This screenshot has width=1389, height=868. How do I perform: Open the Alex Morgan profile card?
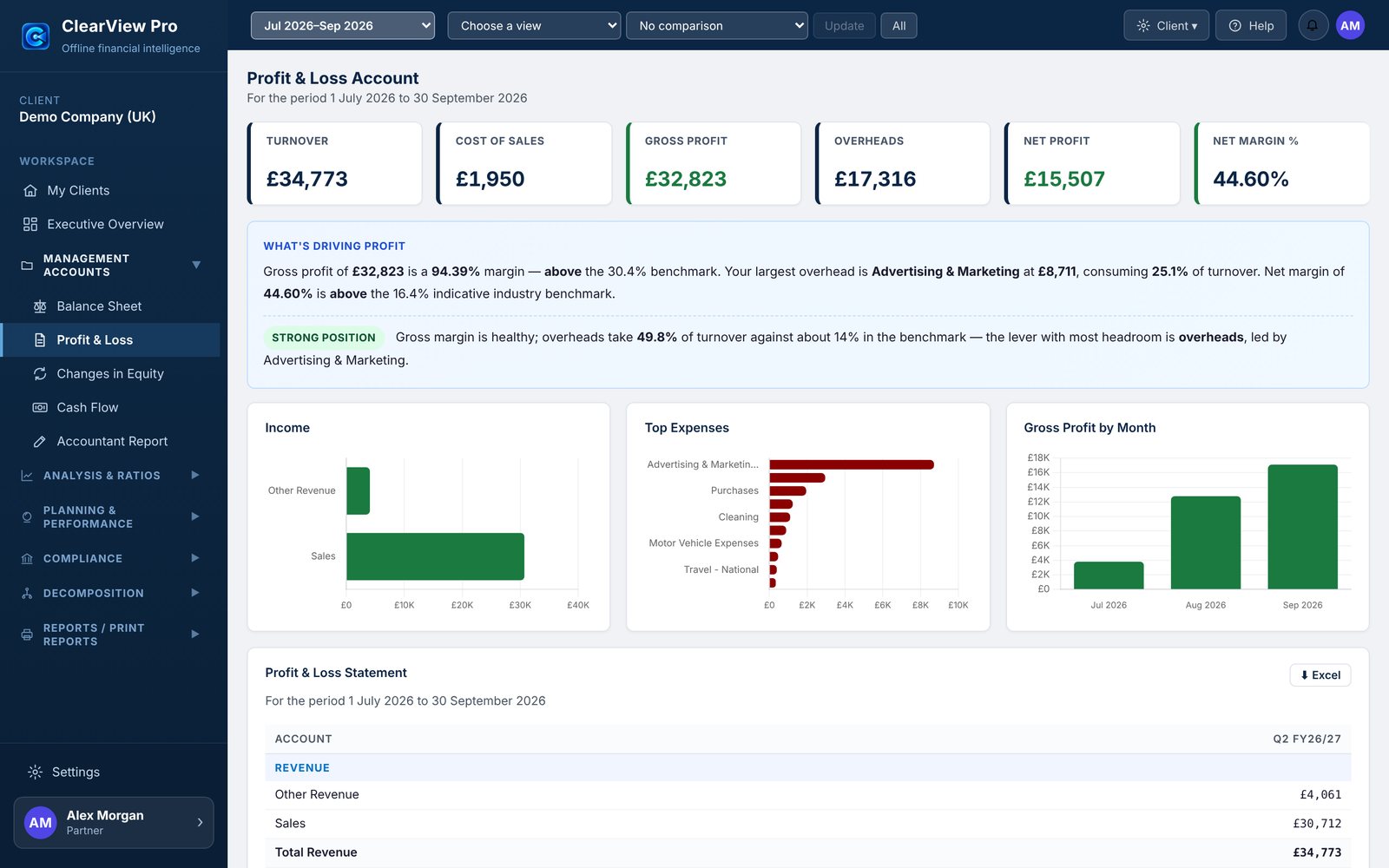pos(114,823)
